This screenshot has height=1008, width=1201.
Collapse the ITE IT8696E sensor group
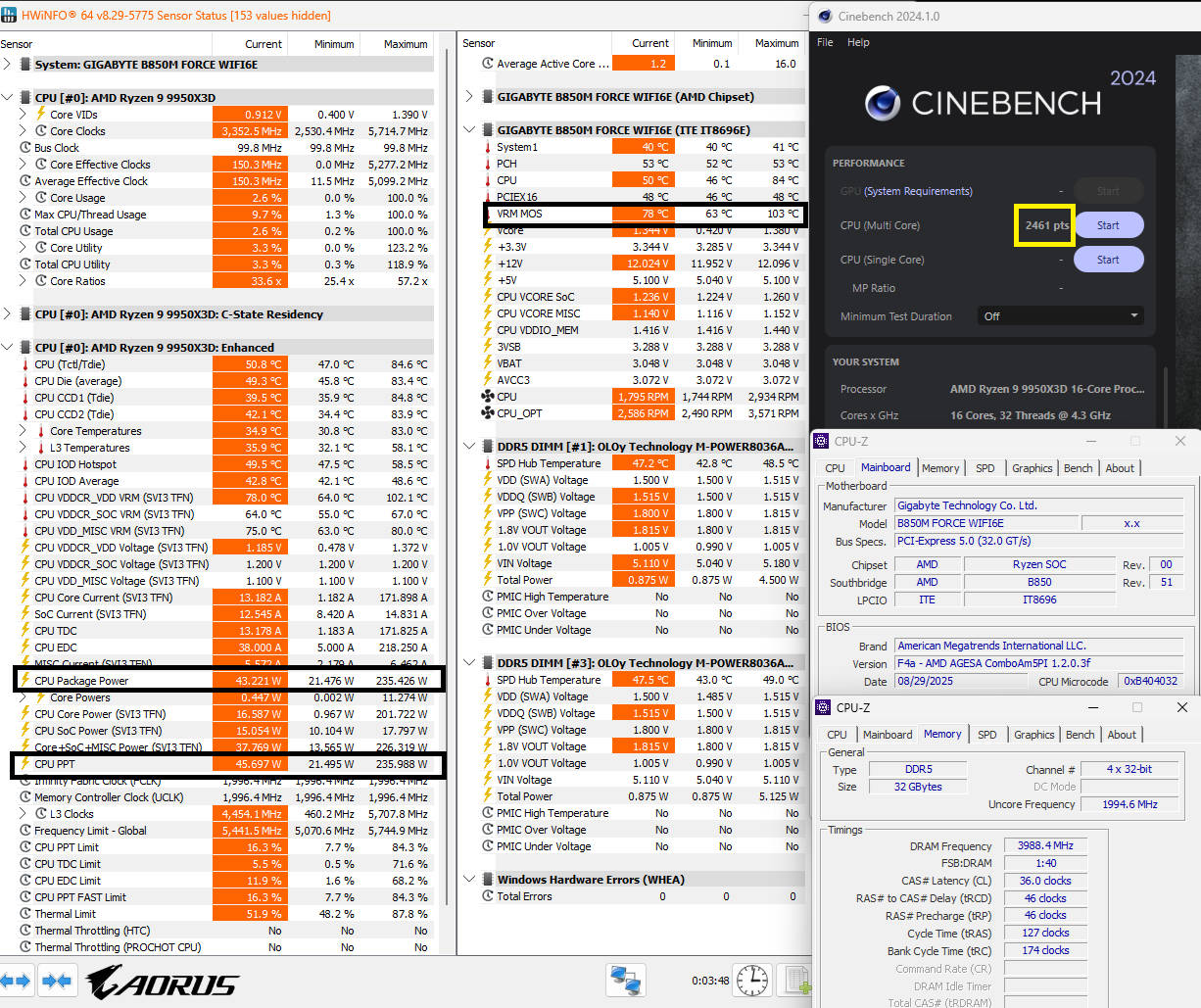click(x=469, y=130)
